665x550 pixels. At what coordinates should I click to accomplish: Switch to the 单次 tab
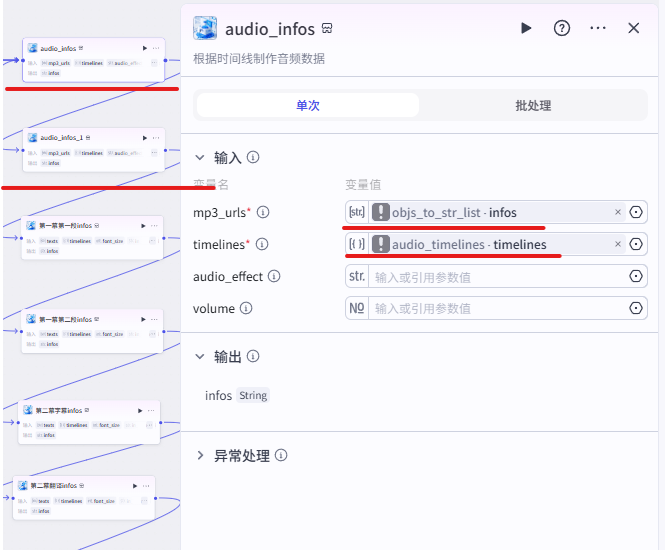click(308, 105)
